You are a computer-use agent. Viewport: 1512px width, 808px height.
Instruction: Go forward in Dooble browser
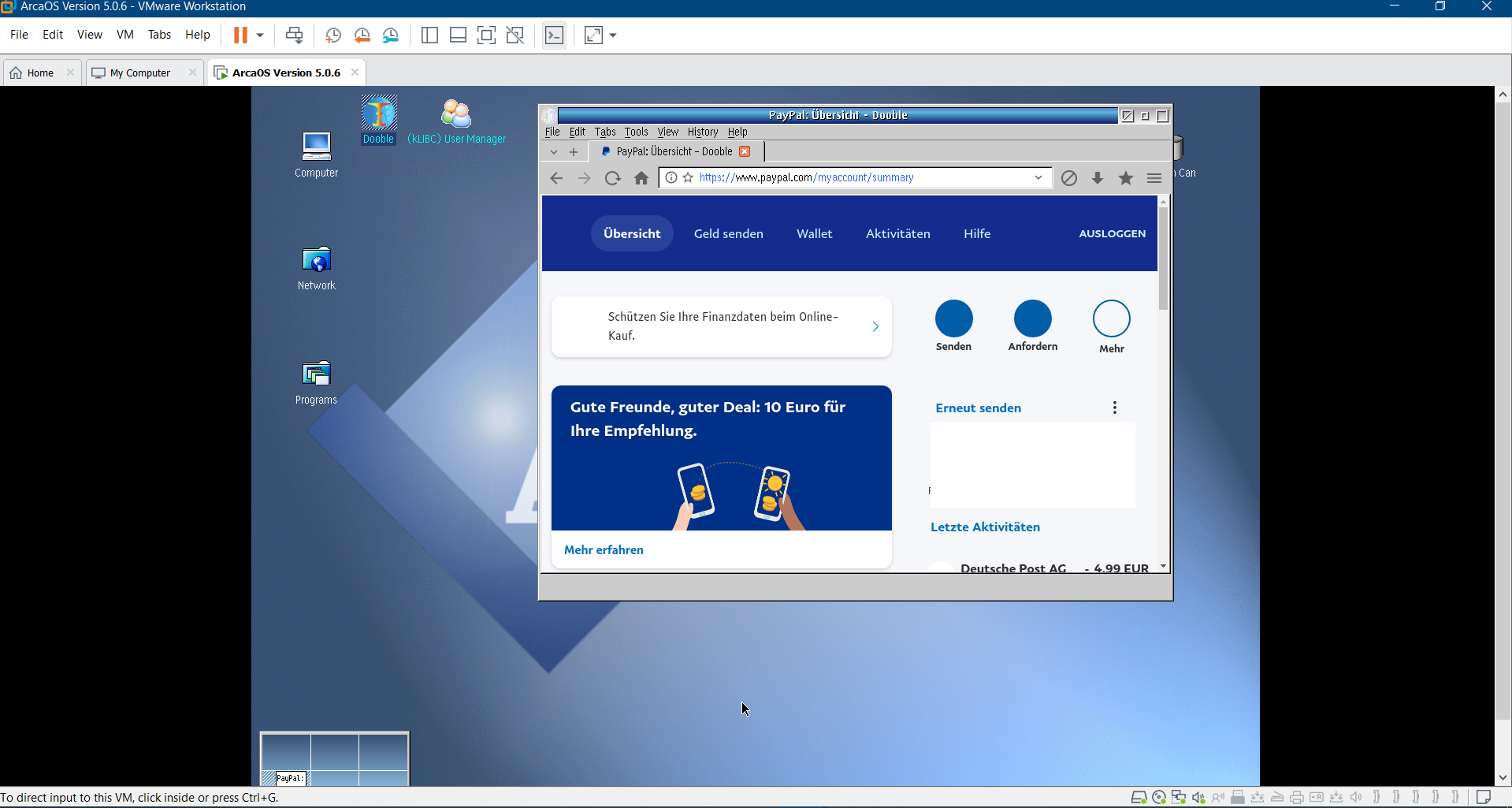click(584, 178)
